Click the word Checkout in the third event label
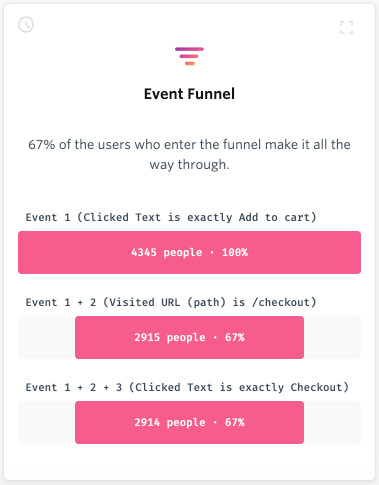The image size is (379, 485). click(x=316, y=387)
